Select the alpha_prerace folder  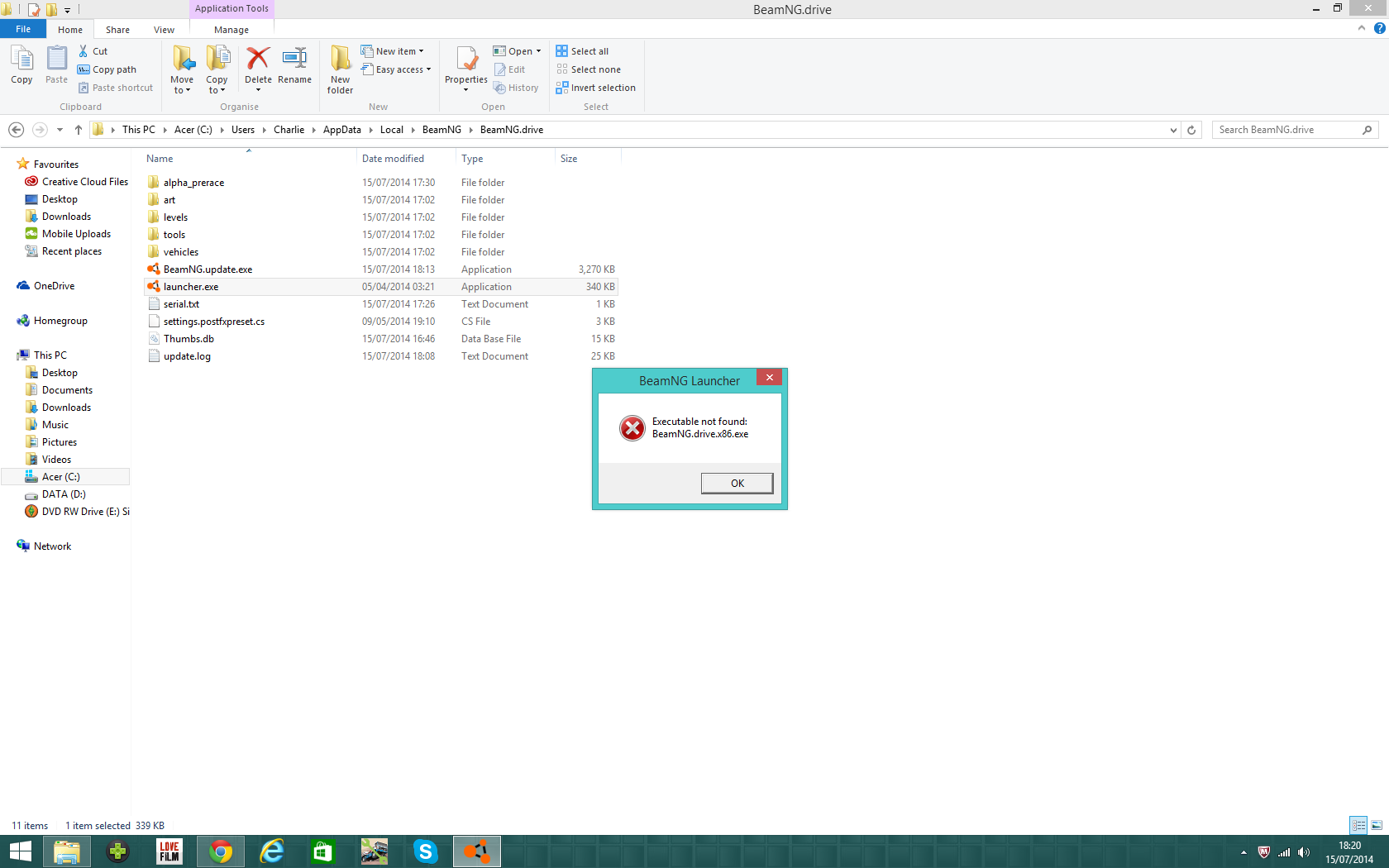[x=193, y=183]
